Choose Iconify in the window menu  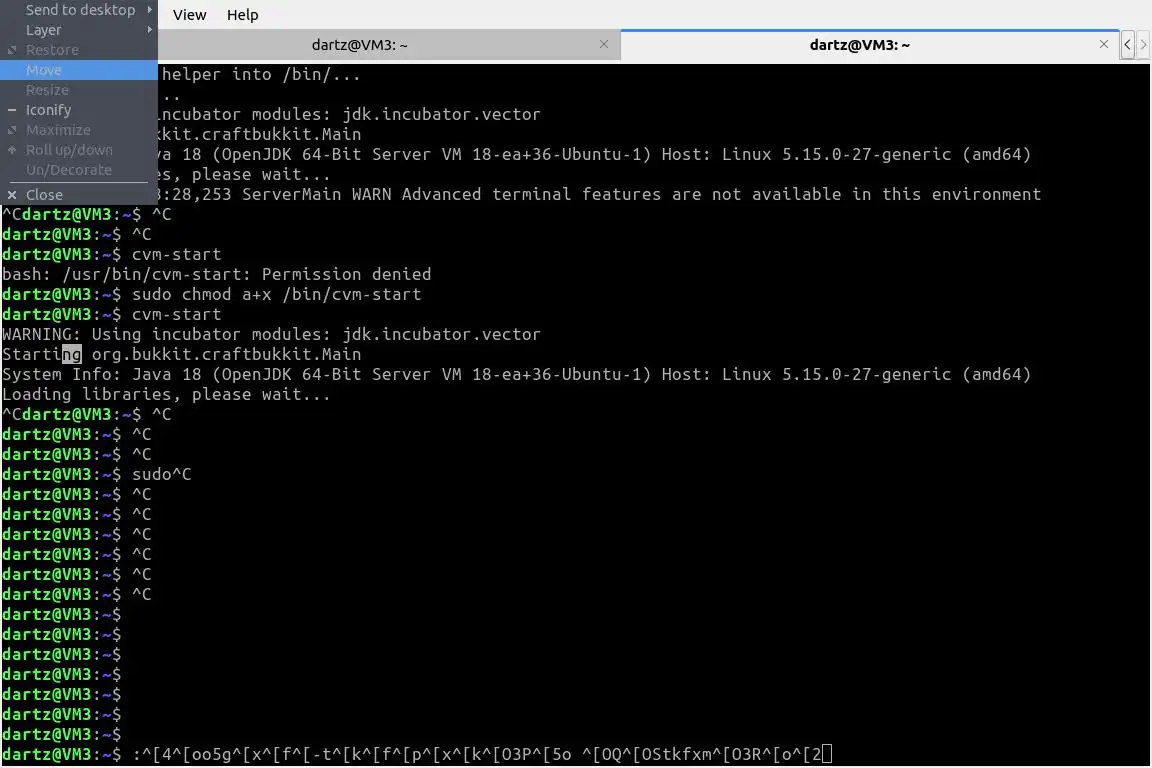pyautogui.click(x=79, y=110)
